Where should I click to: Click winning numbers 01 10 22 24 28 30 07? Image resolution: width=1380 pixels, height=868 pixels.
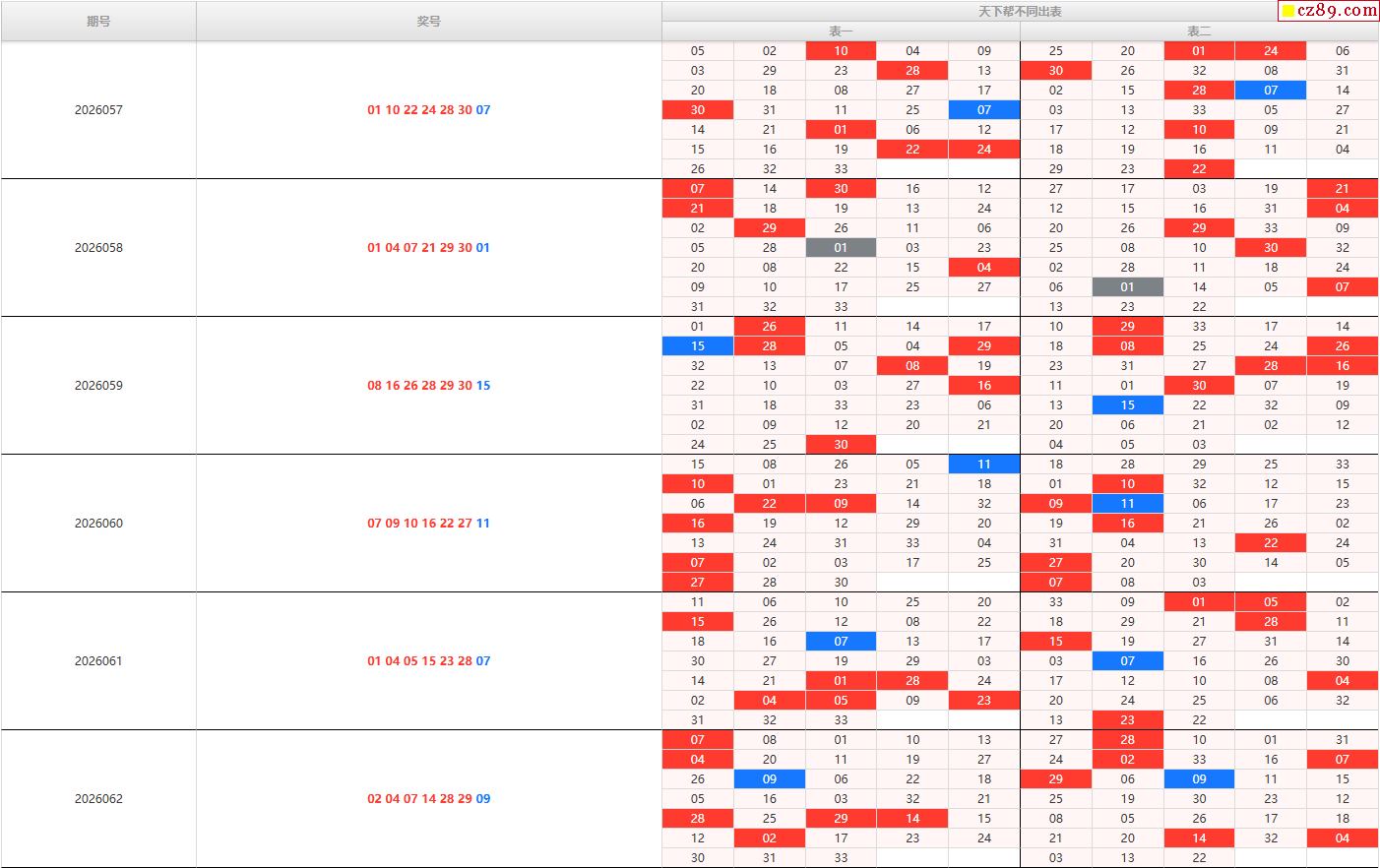(x=429, y=110)
